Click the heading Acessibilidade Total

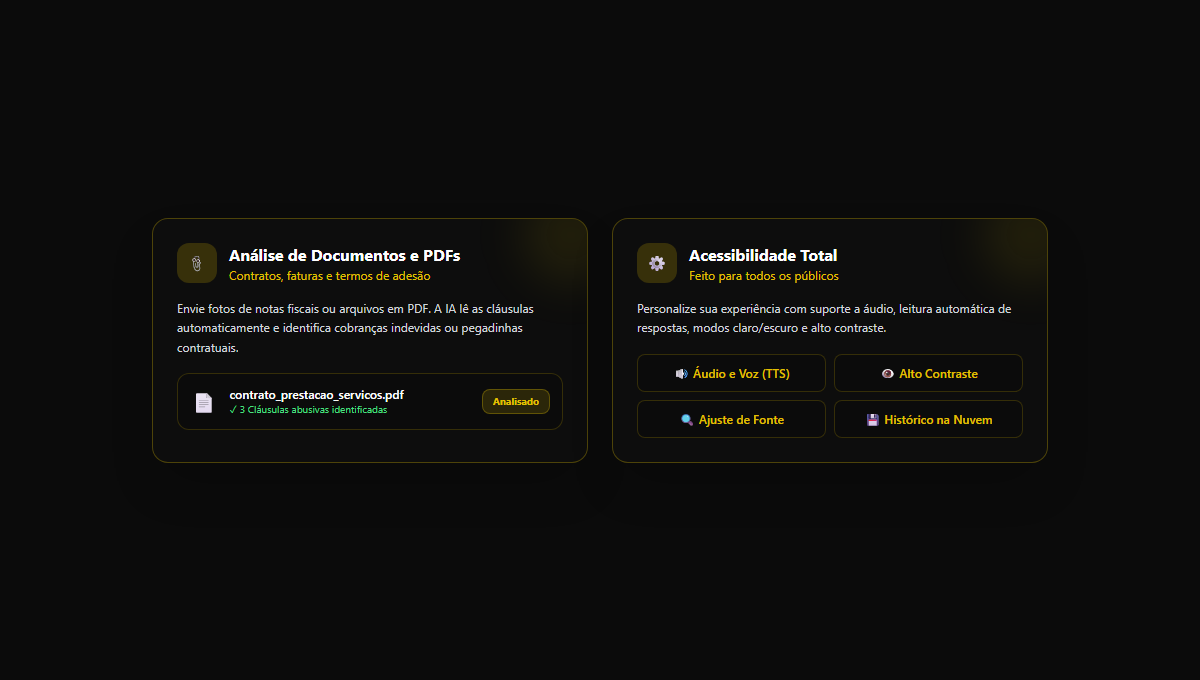763,255
